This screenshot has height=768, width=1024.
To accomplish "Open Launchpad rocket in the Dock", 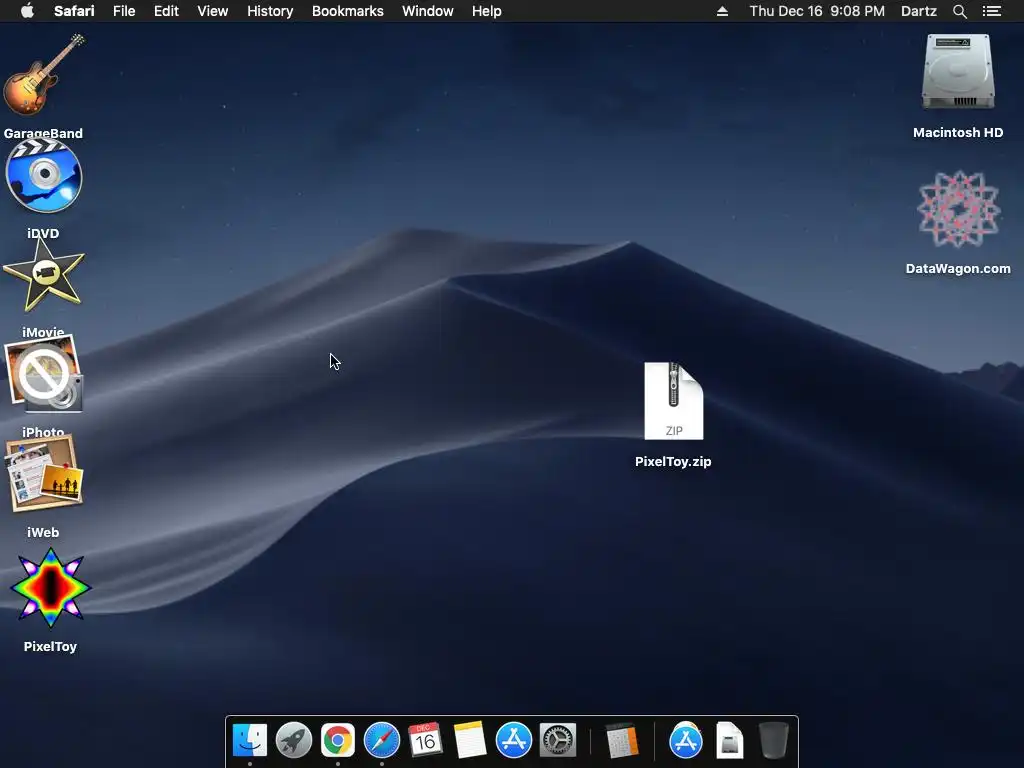I will point(294,741).
